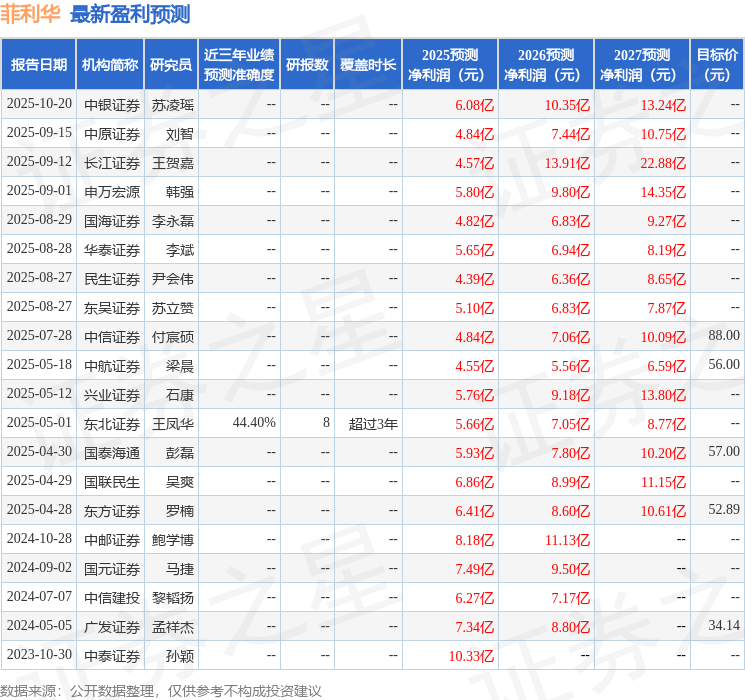Click the 机构简称 column header

point(110,65)
